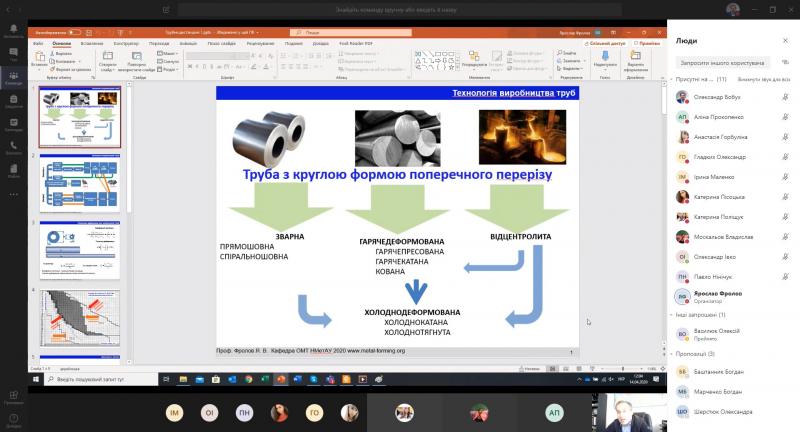Screen dimensions: 800x432
Task: Click the microphone icon next to Олександр Бобух
Action: (785, 97)
